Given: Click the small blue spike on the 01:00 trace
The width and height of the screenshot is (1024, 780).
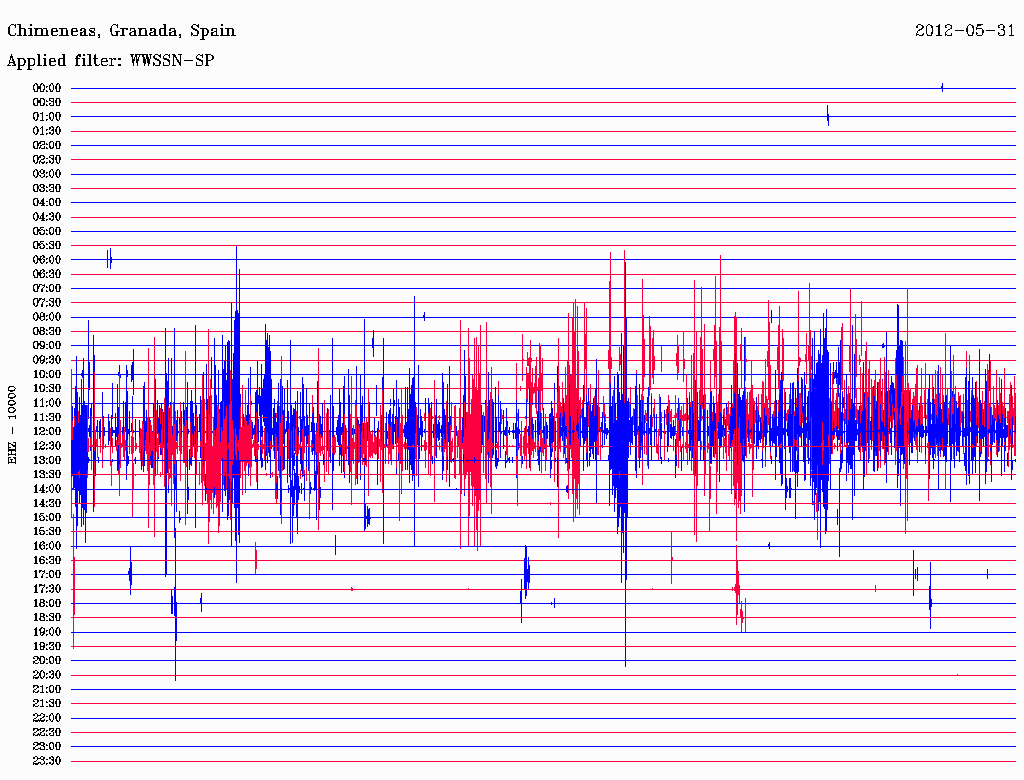Looking at the screenshot, I should point(827,116).
